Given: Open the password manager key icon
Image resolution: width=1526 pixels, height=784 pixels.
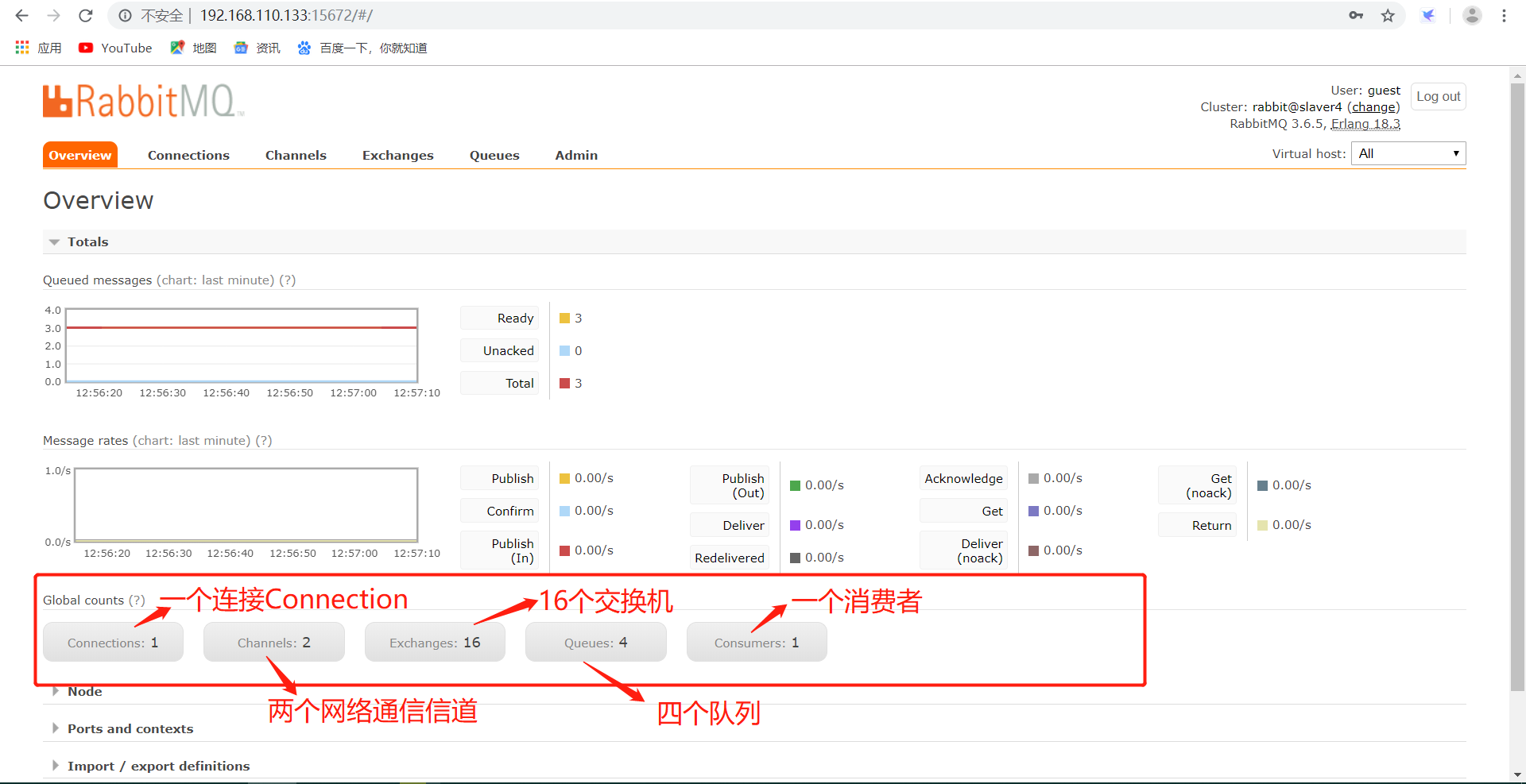Looking at the screenshot, I should (x=1357, y=15).
